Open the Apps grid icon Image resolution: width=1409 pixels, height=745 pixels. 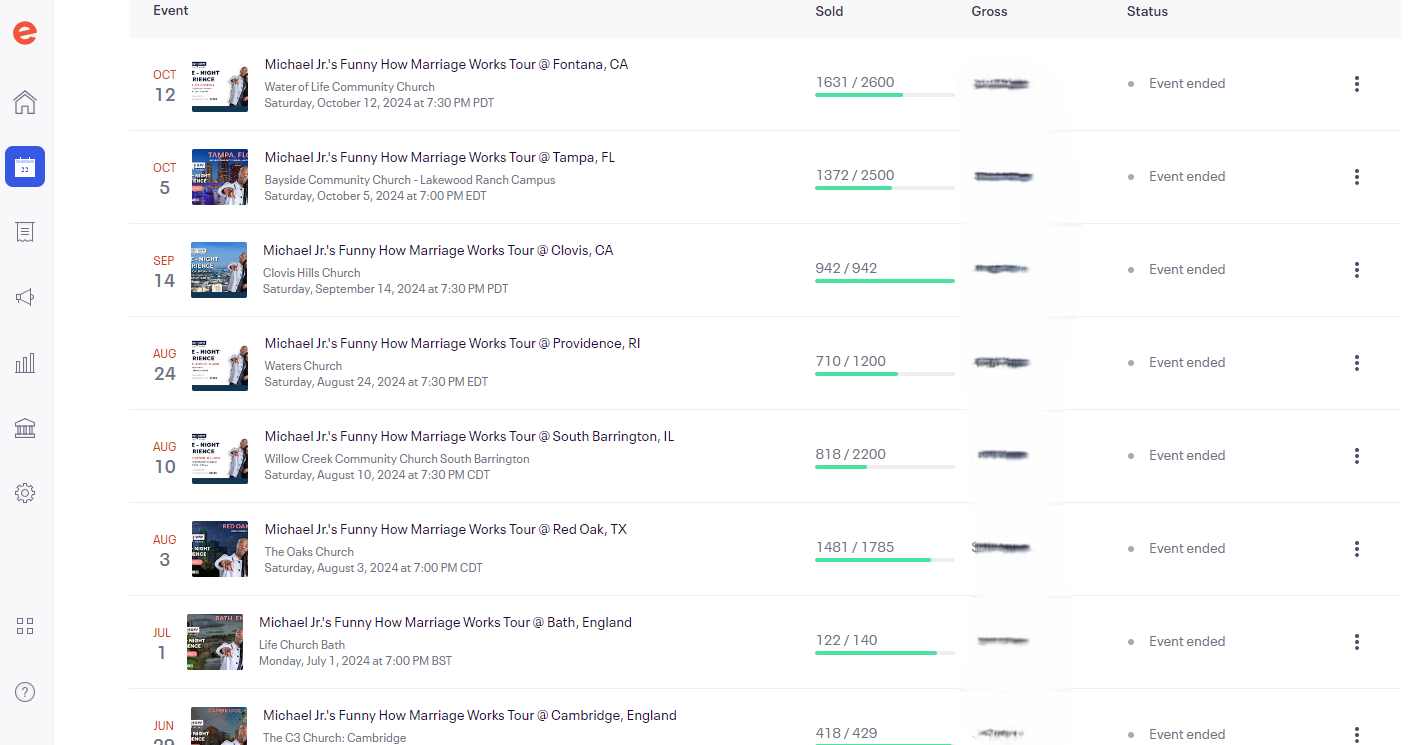click(x=25, y=626)
